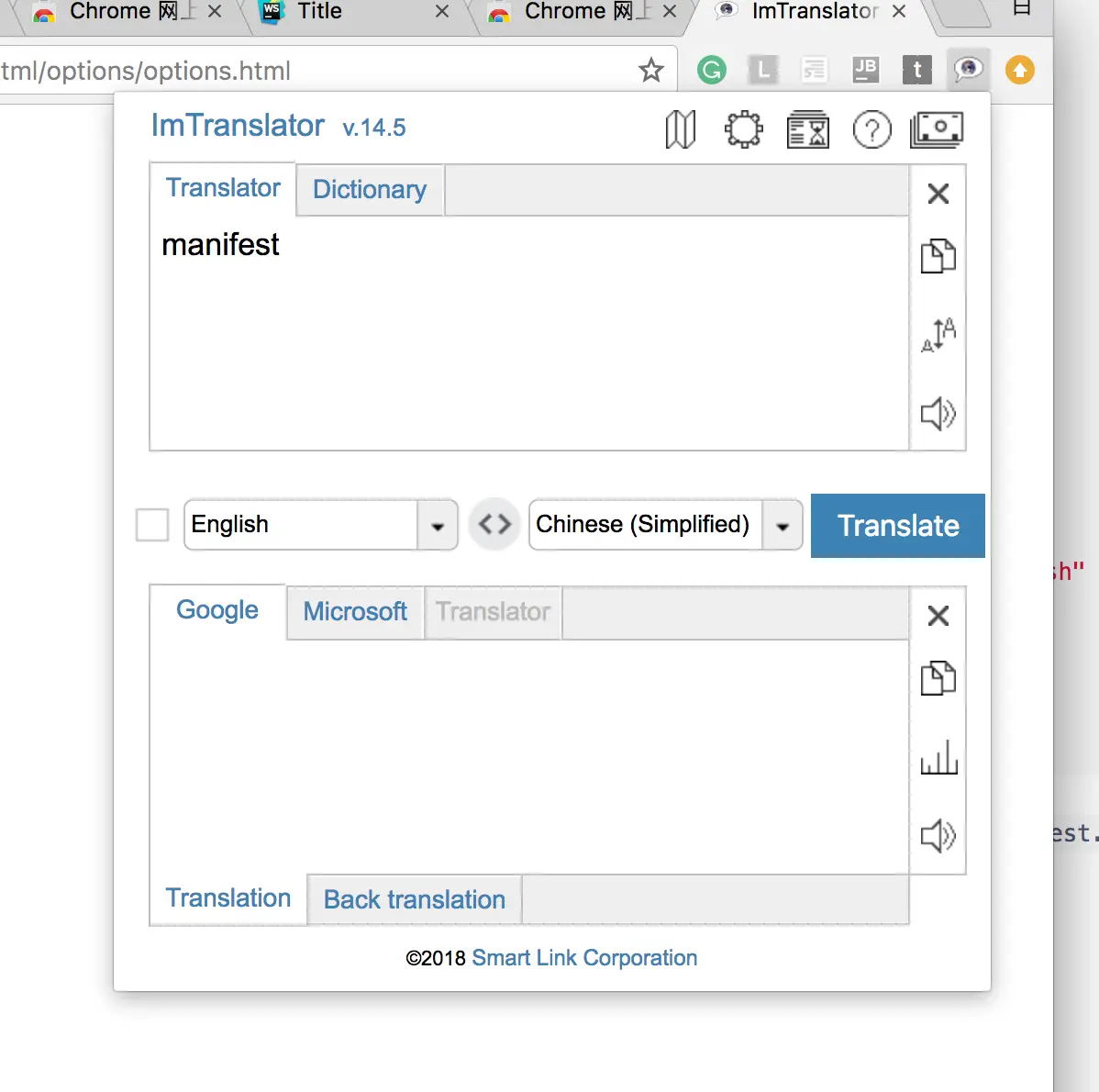Switch to the Back translation tab
This screenshot has width=1099, height=1092.
(x=415, y=900)
